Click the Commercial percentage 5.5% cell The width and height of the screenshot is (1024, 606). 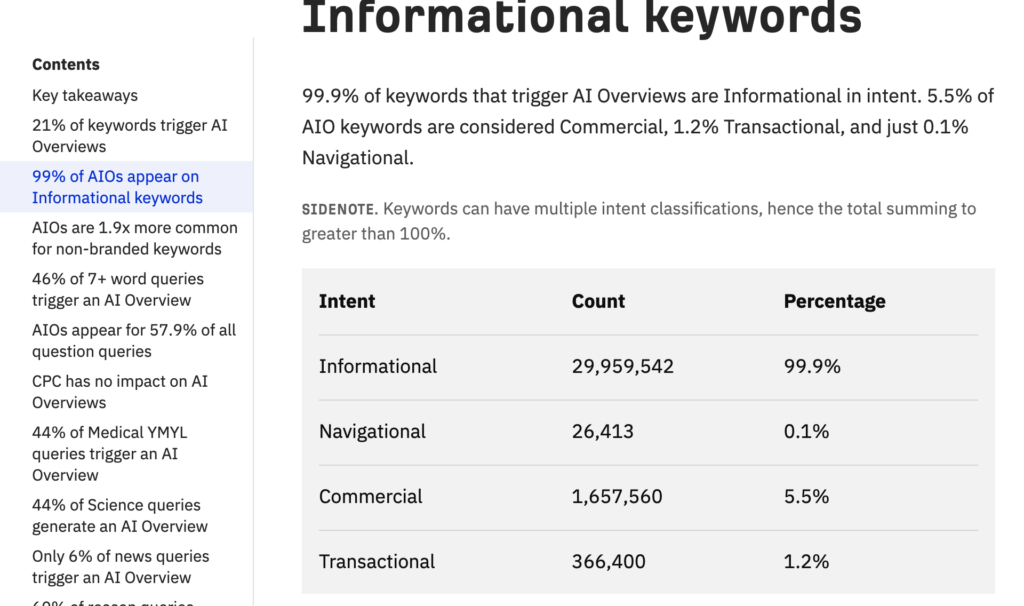(806, 496)
